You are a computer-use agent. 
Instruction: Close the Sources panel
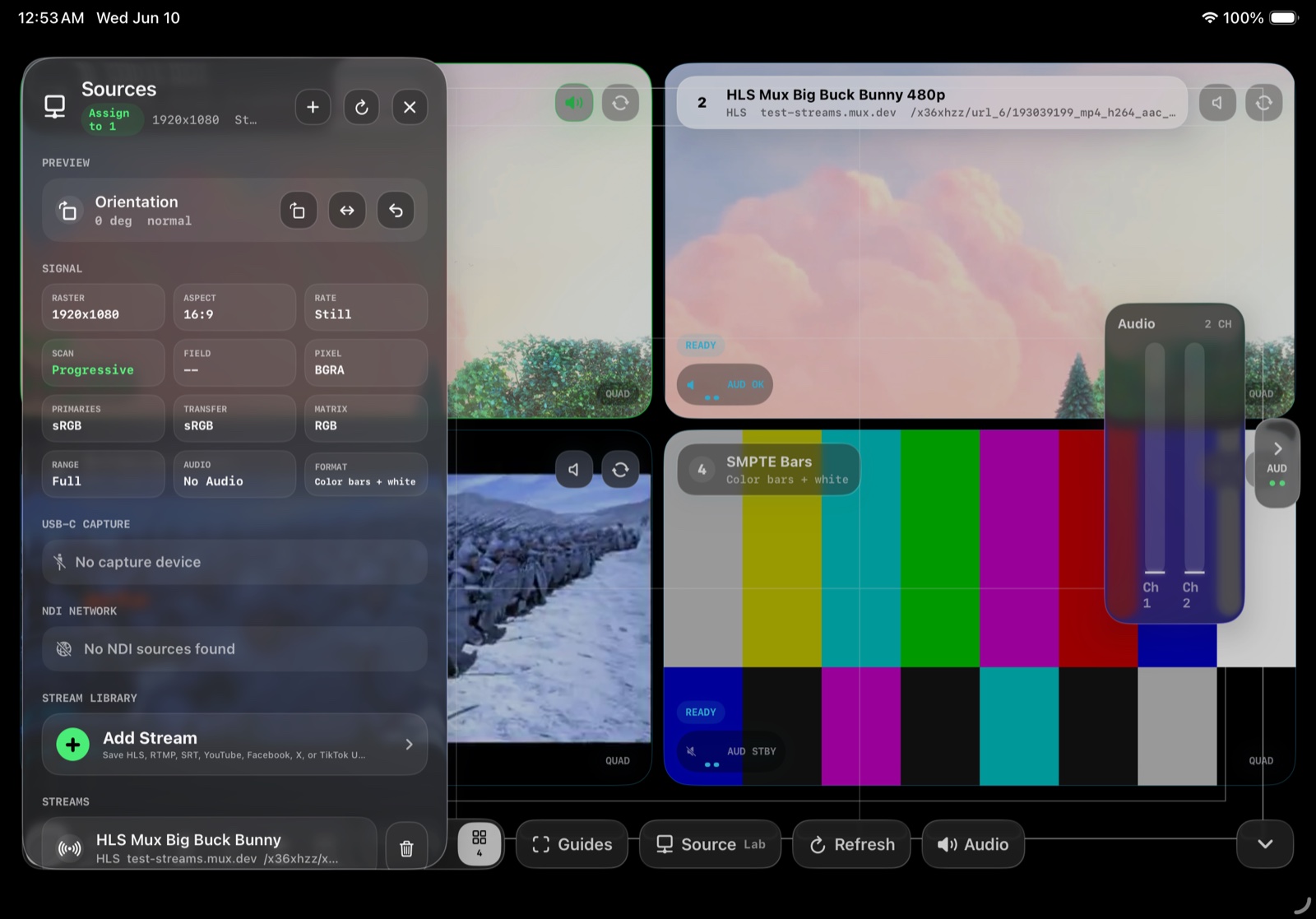pos(410,107)
